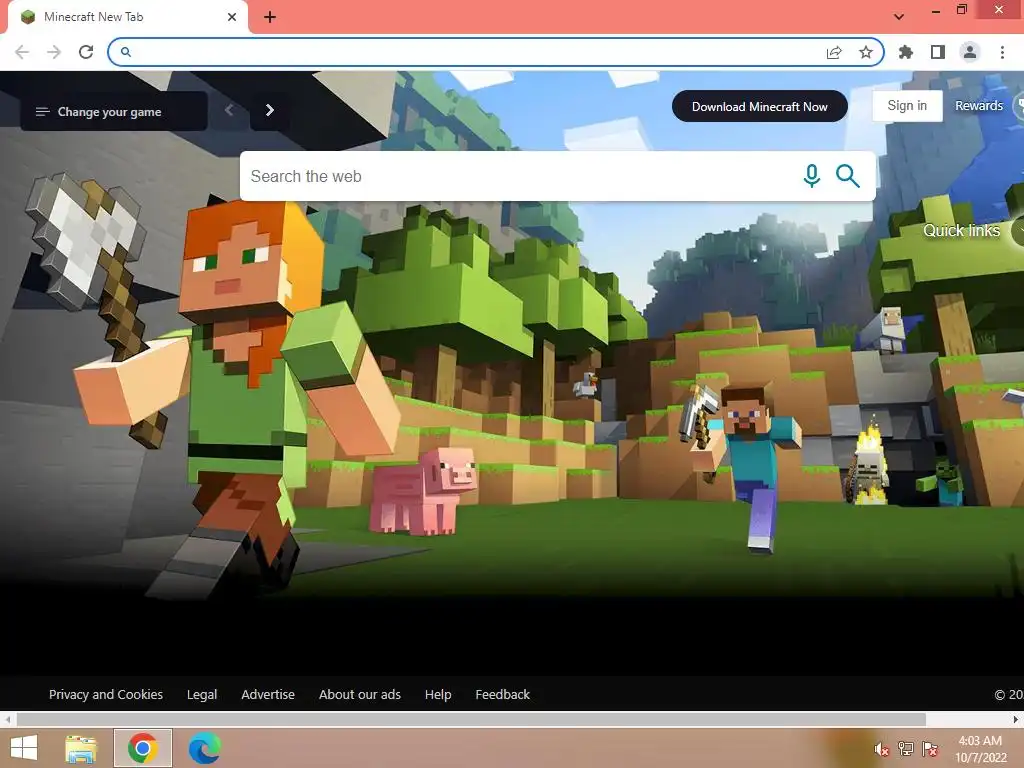1024x768 pixels.
Task: Reload the page with the refresh icon
Action: pyautogui.click(x=86, y=52)
